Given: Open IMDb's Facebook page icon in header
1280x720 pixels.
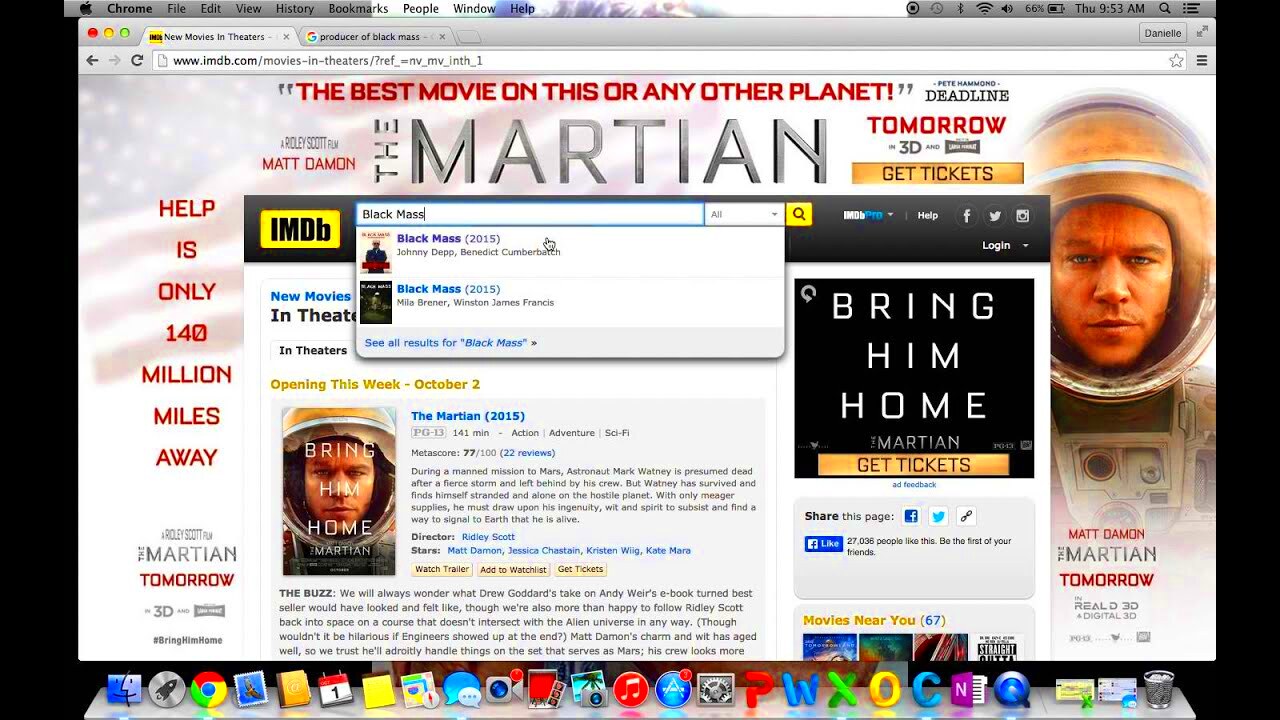Looking at the screenshot, I should point(966,215).
